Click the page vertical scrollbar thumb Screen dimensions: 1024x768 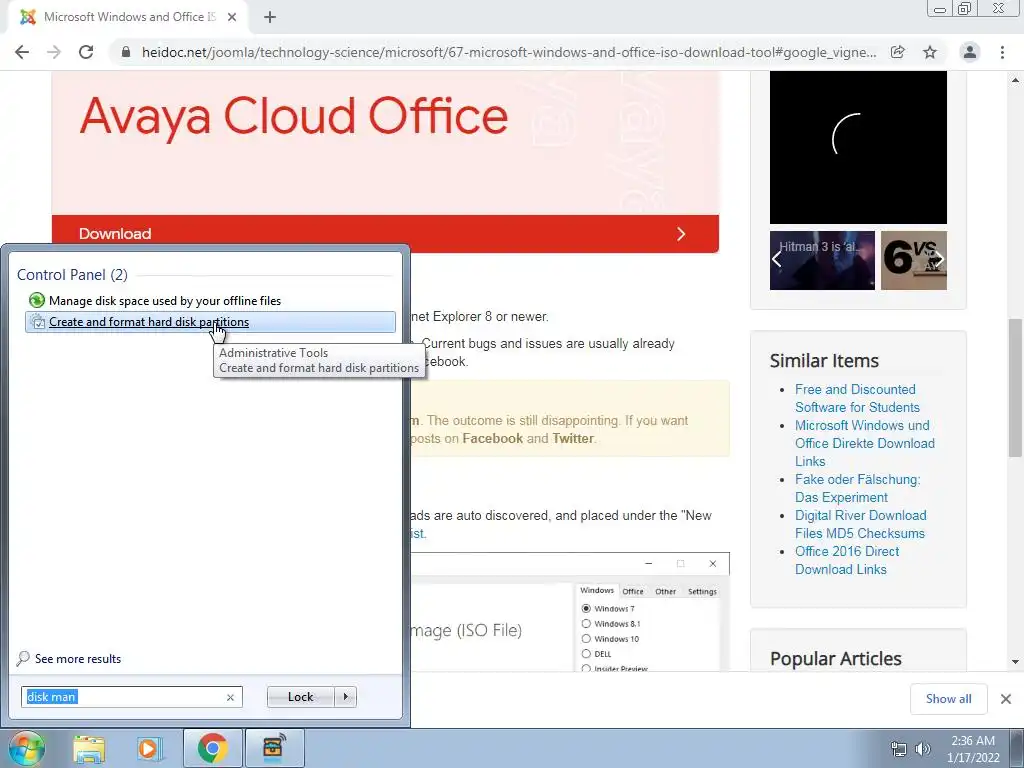(1016, 387)
